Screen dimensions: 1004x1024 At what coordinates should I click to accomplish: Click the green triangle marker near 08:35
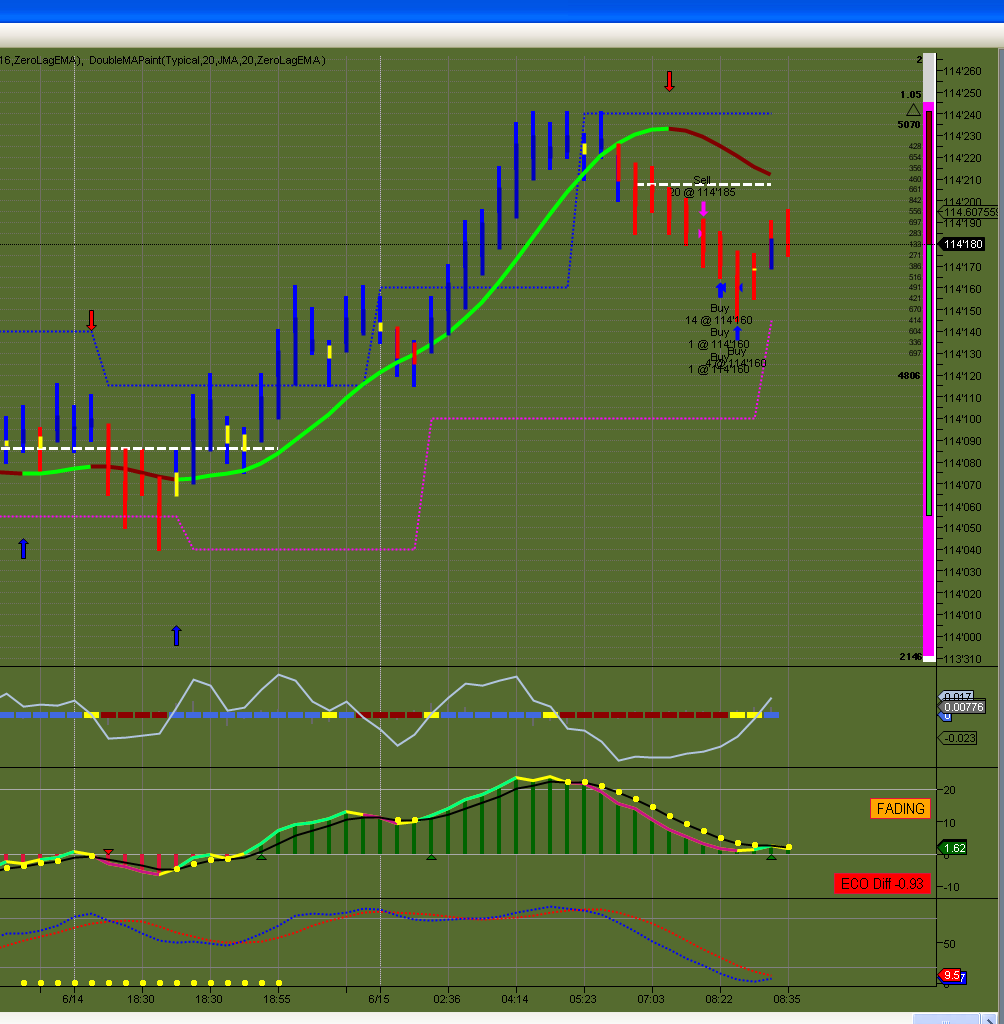771,856
